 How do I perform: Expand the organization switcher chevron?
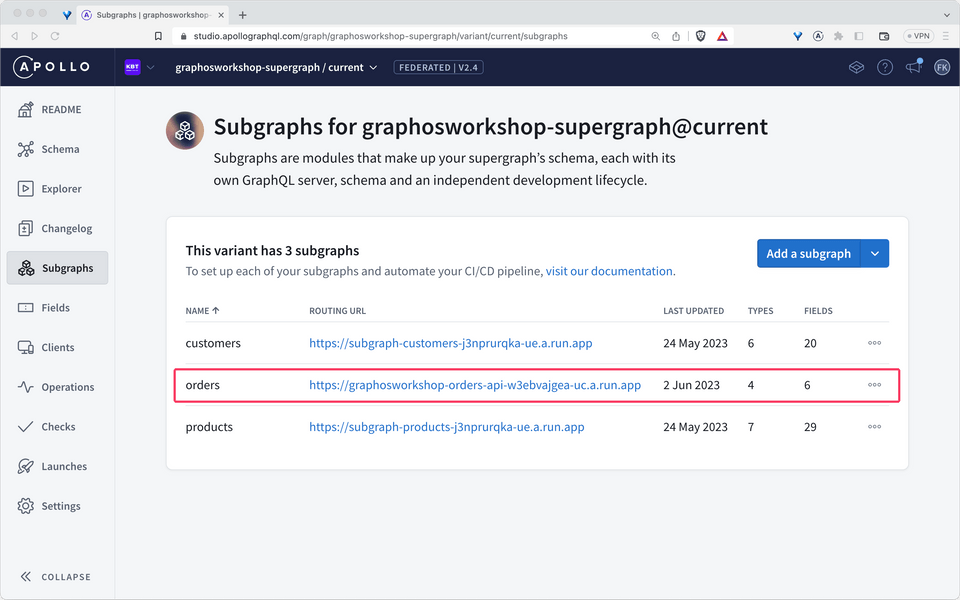pos(151,67)
